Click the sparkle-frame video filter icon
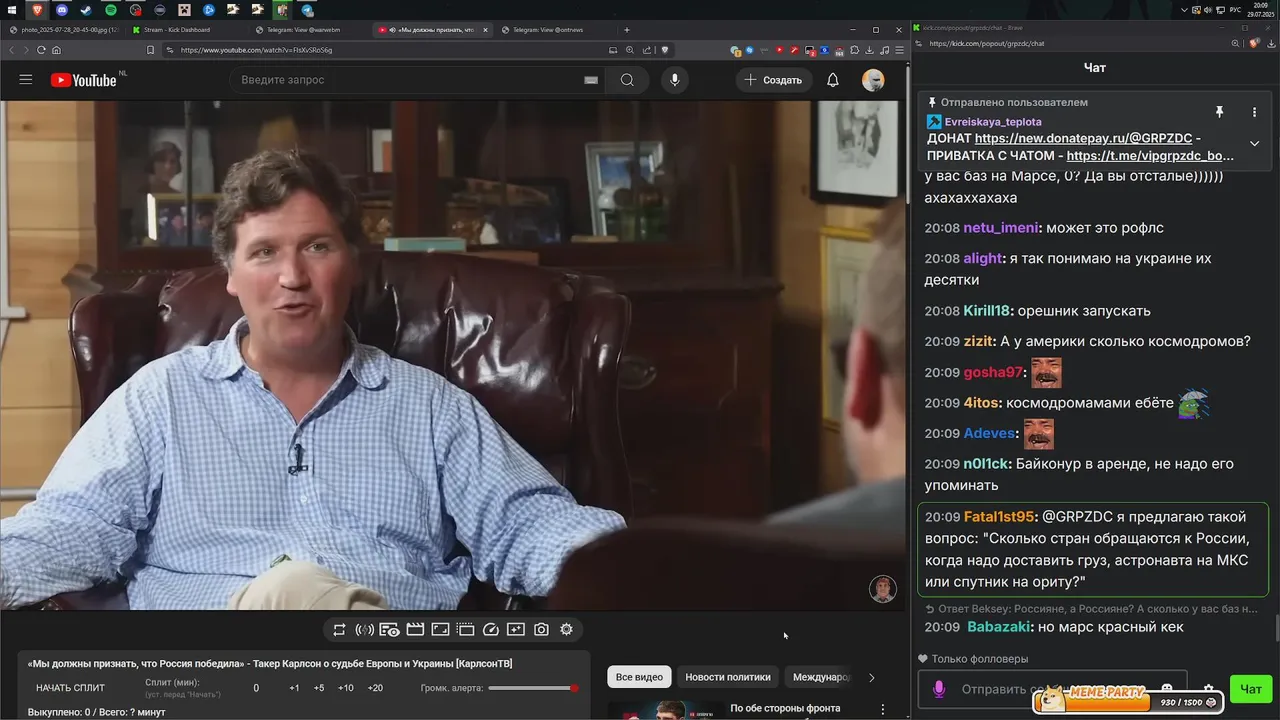This screenshot has width=1280, height=720. (516, 630)
